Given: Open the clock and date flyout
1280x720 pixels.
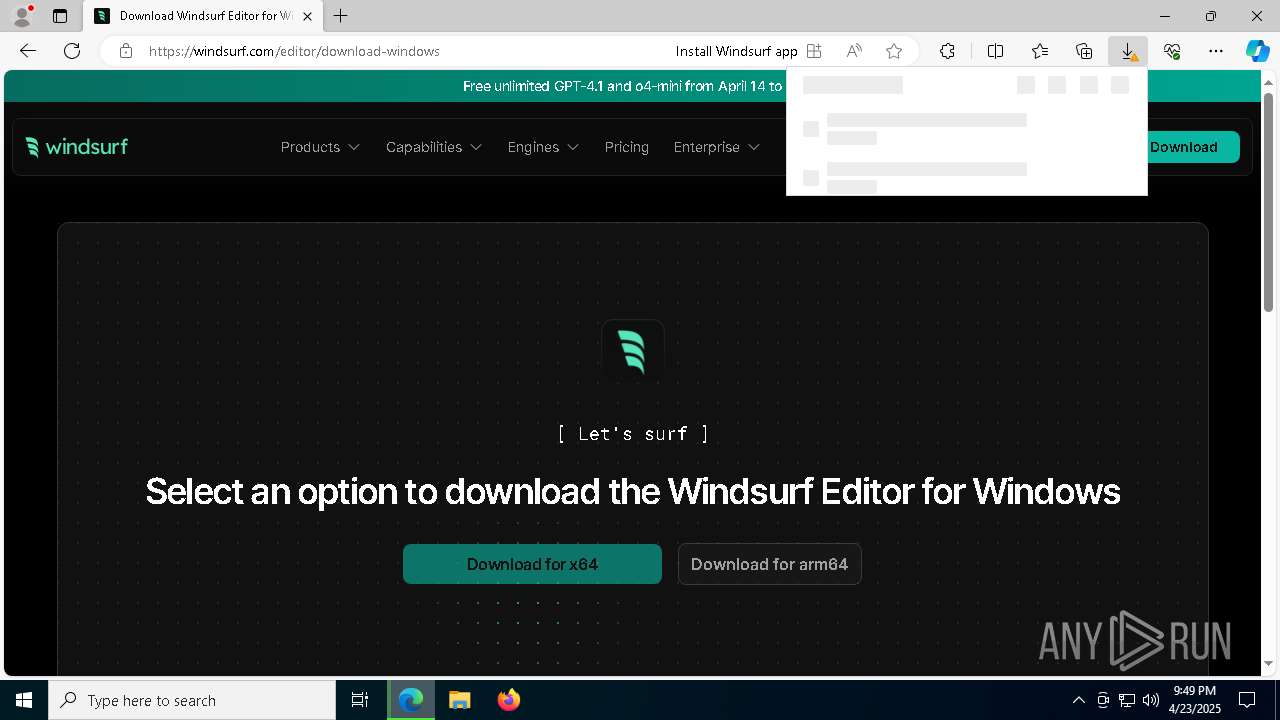Looking at the screenshot, I should click(x=1194, y=700).
